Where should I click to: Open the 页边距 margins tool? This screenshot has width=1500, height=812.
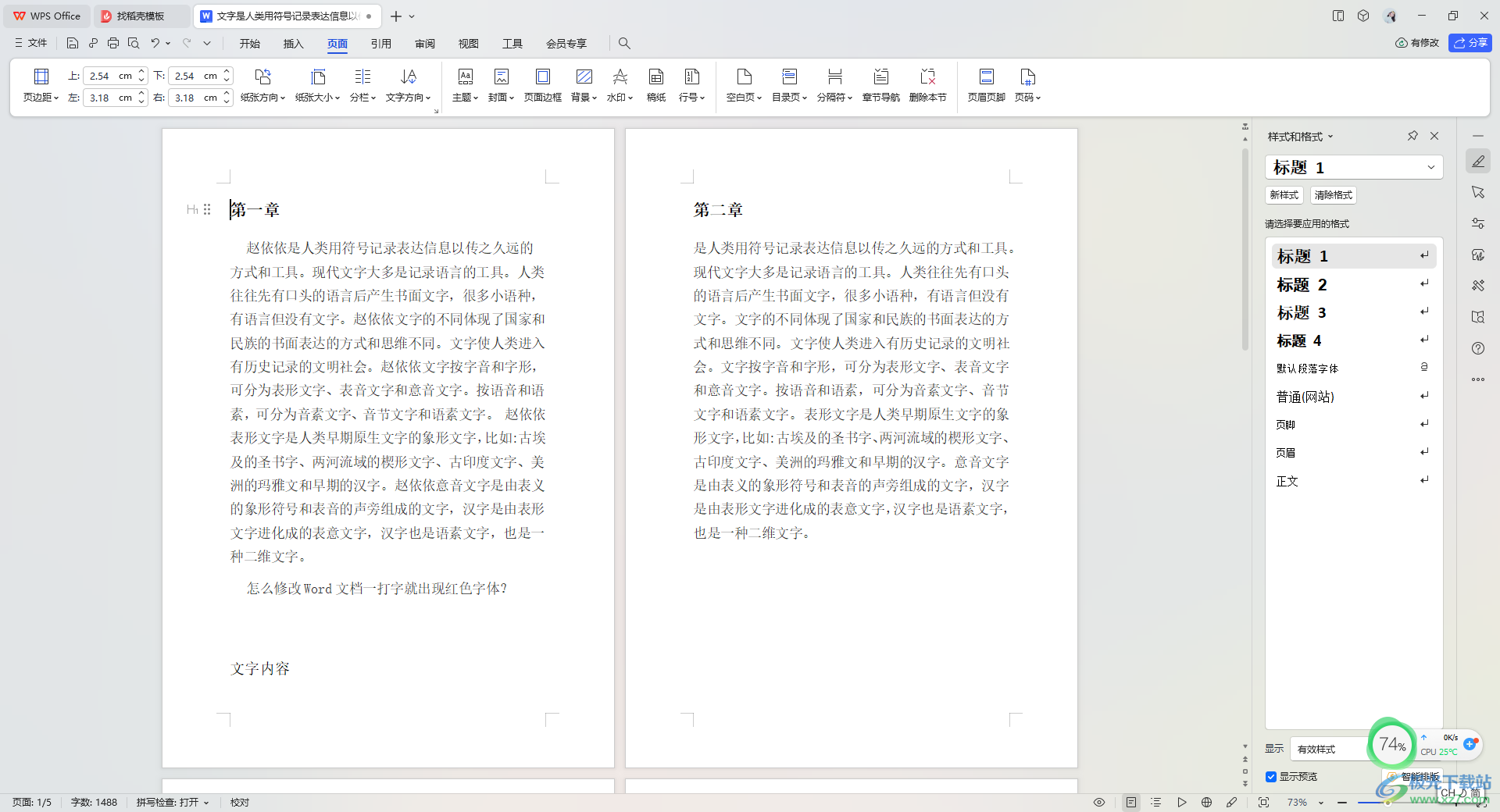coord(41,85)
